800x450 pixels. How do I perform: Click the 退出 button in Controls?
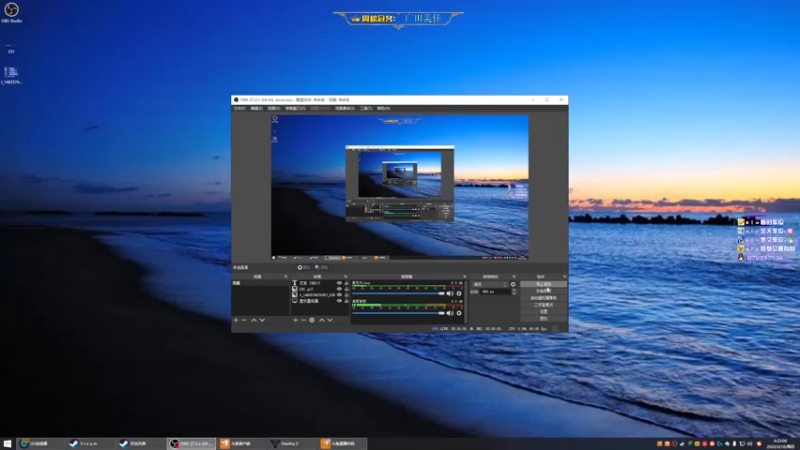pos(543,318)
